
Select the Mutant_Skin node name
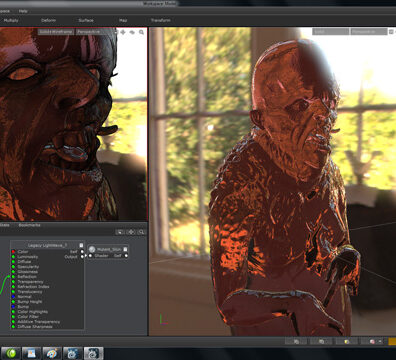pyautogui.click(x=109, y=249)
